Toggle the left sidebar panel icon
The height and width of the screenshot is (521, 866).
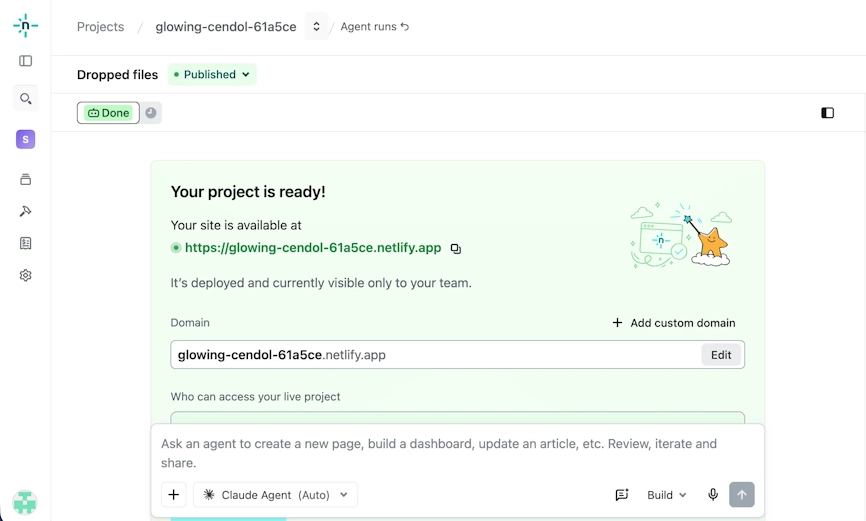[x=25, y=61]
